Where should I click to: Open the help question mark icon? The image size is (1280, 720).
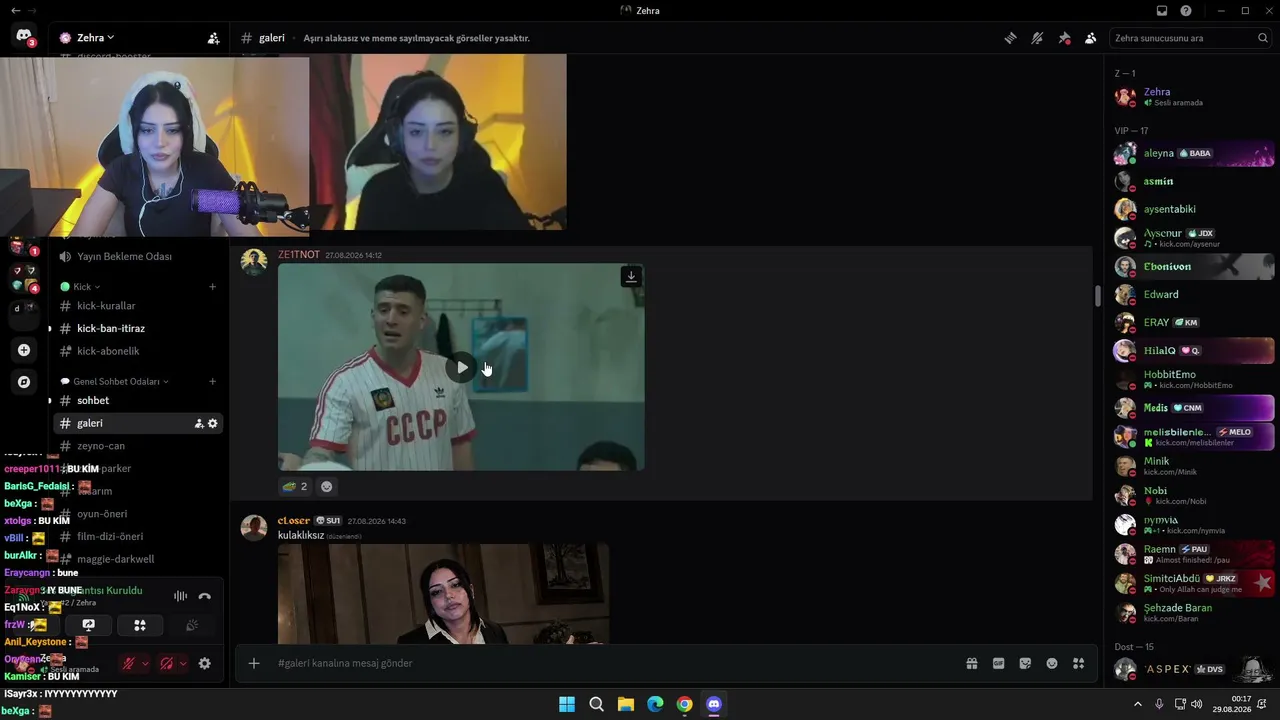1186,11
